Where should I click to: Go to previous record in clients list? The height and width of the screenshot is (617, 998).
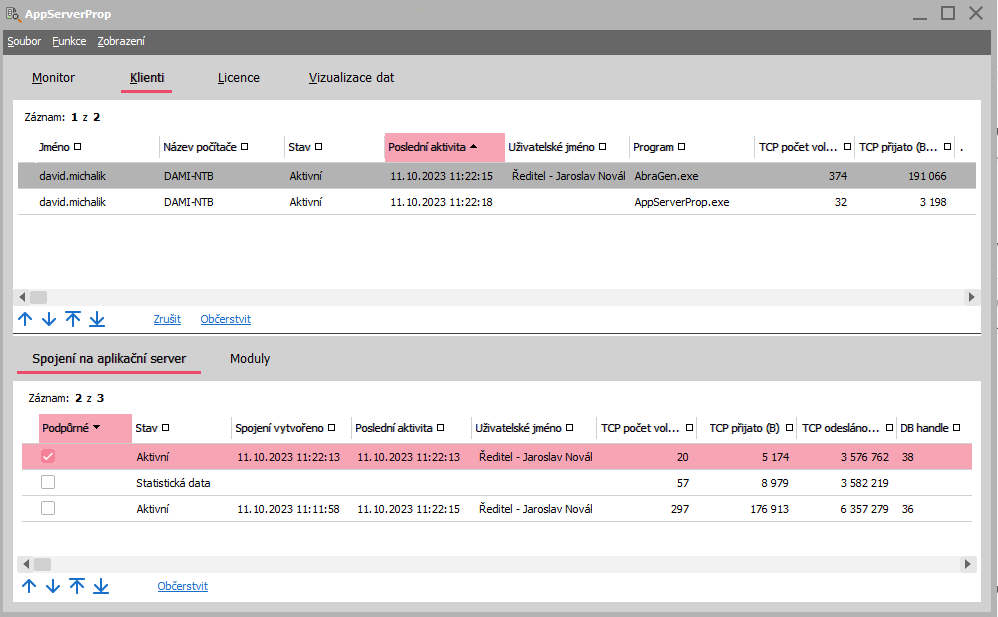click(x=26, y=319)
